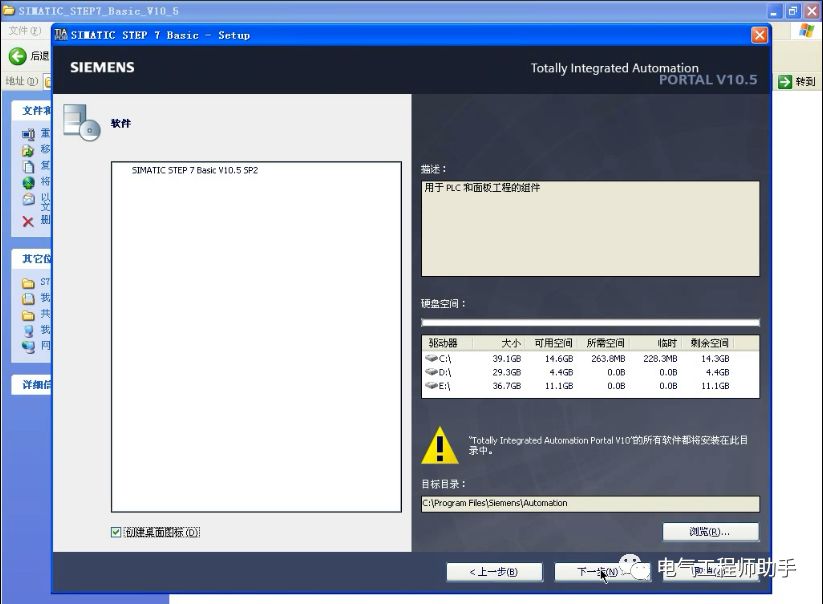Image resolution: width=823 pixels, height=604 pixels.
Task: Click Explorer sidebar globe publish icon
Action: pyautogui.click(x=28, y=183)
